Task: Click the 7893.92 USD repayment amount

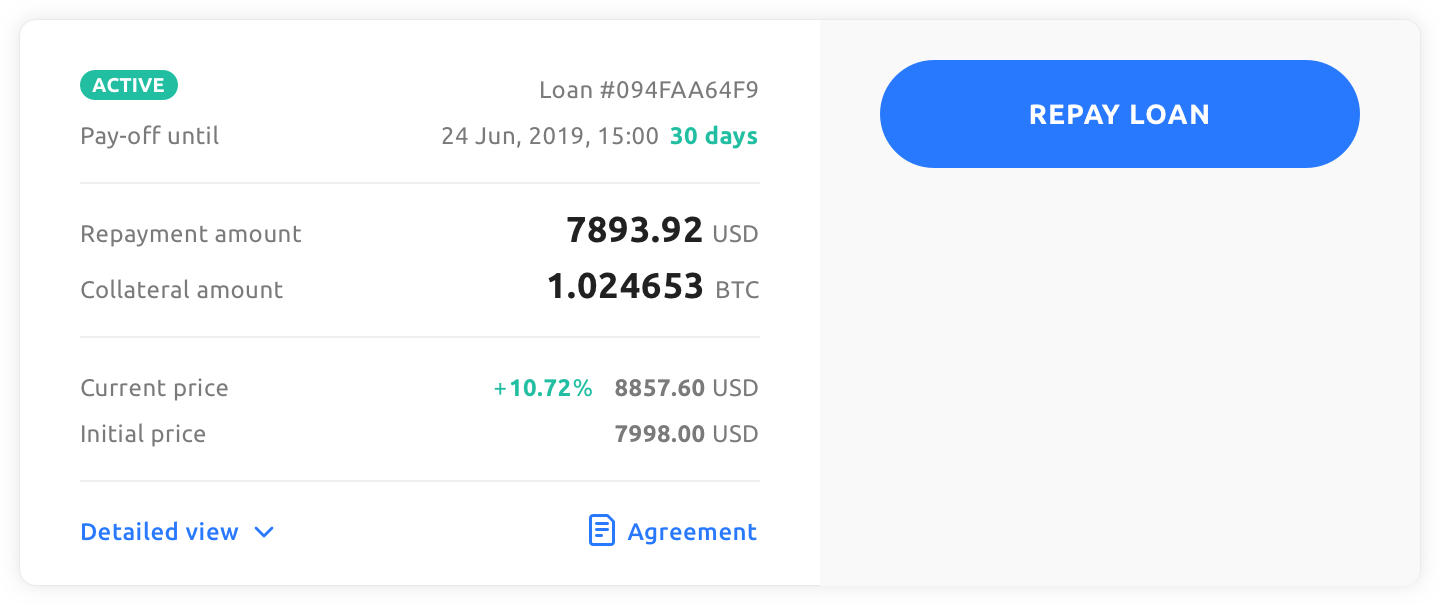Action: click(662, 232)
